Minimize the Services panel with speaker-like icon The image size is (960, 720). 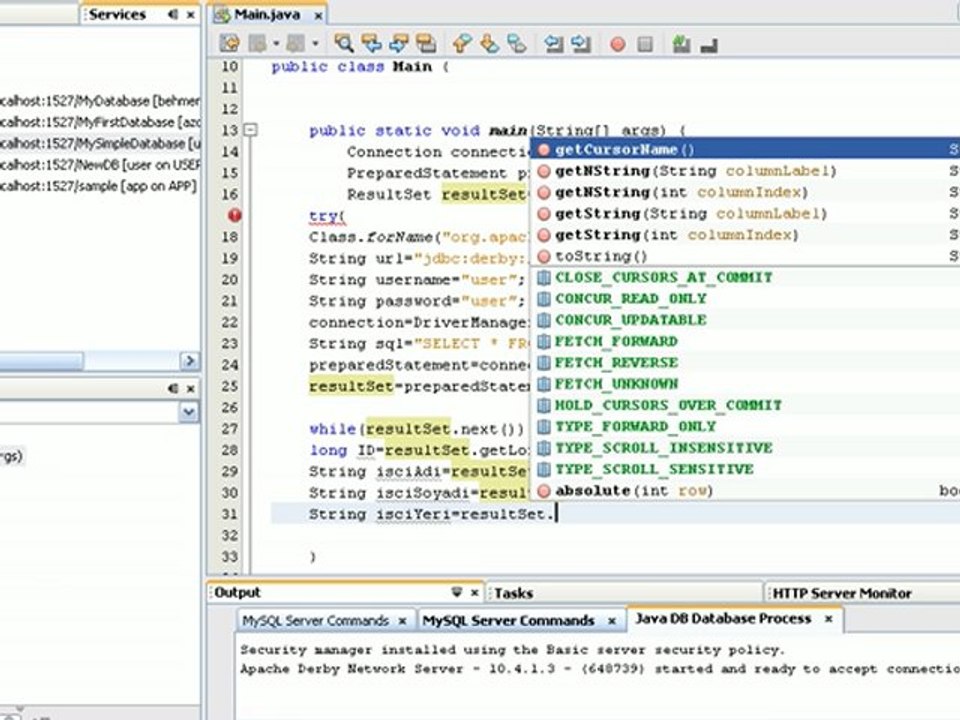point(173,14)
